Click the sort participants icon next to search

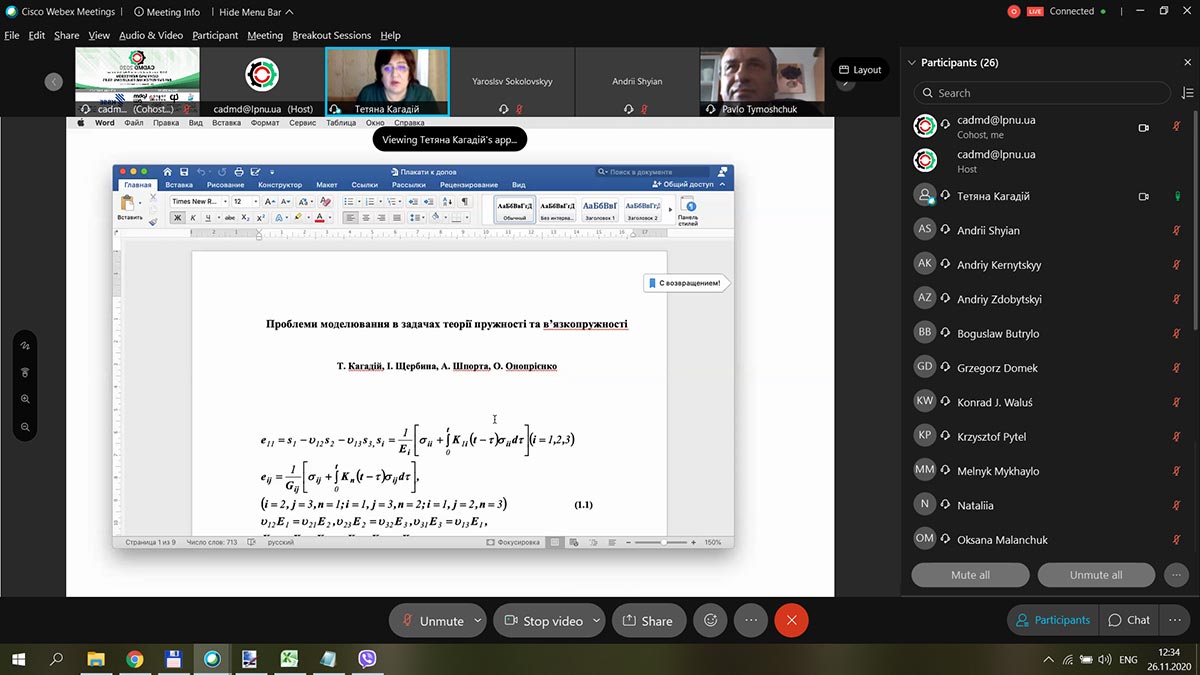1187,93
